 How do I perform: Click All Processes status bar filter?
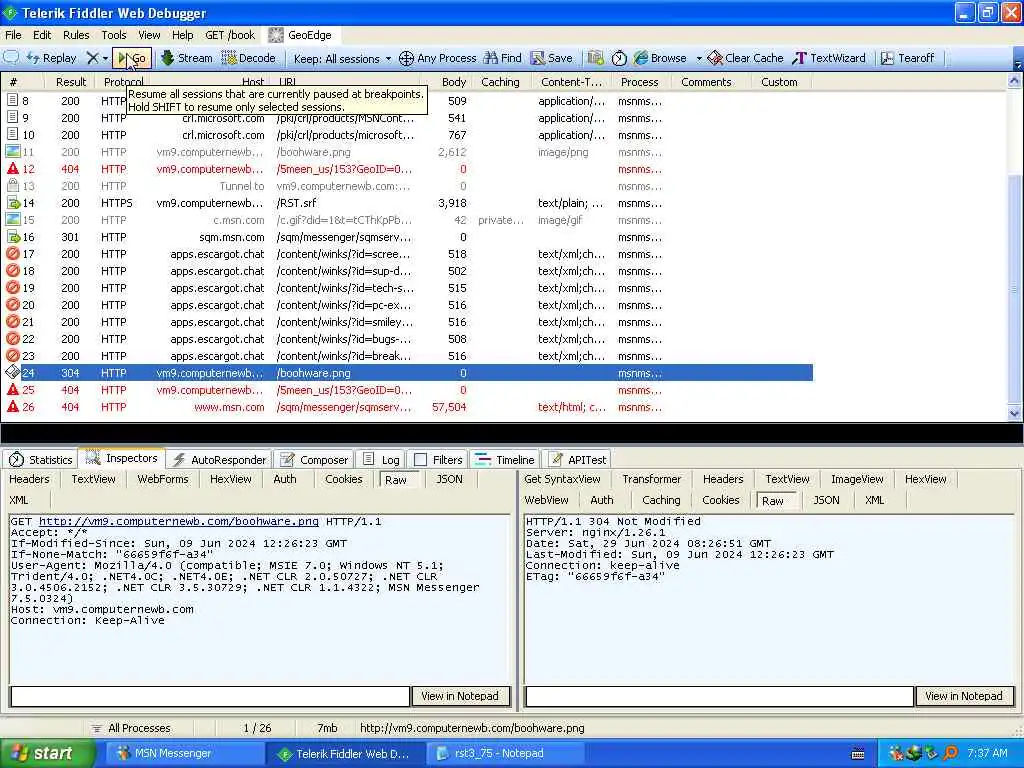click(x=131, y=728)
